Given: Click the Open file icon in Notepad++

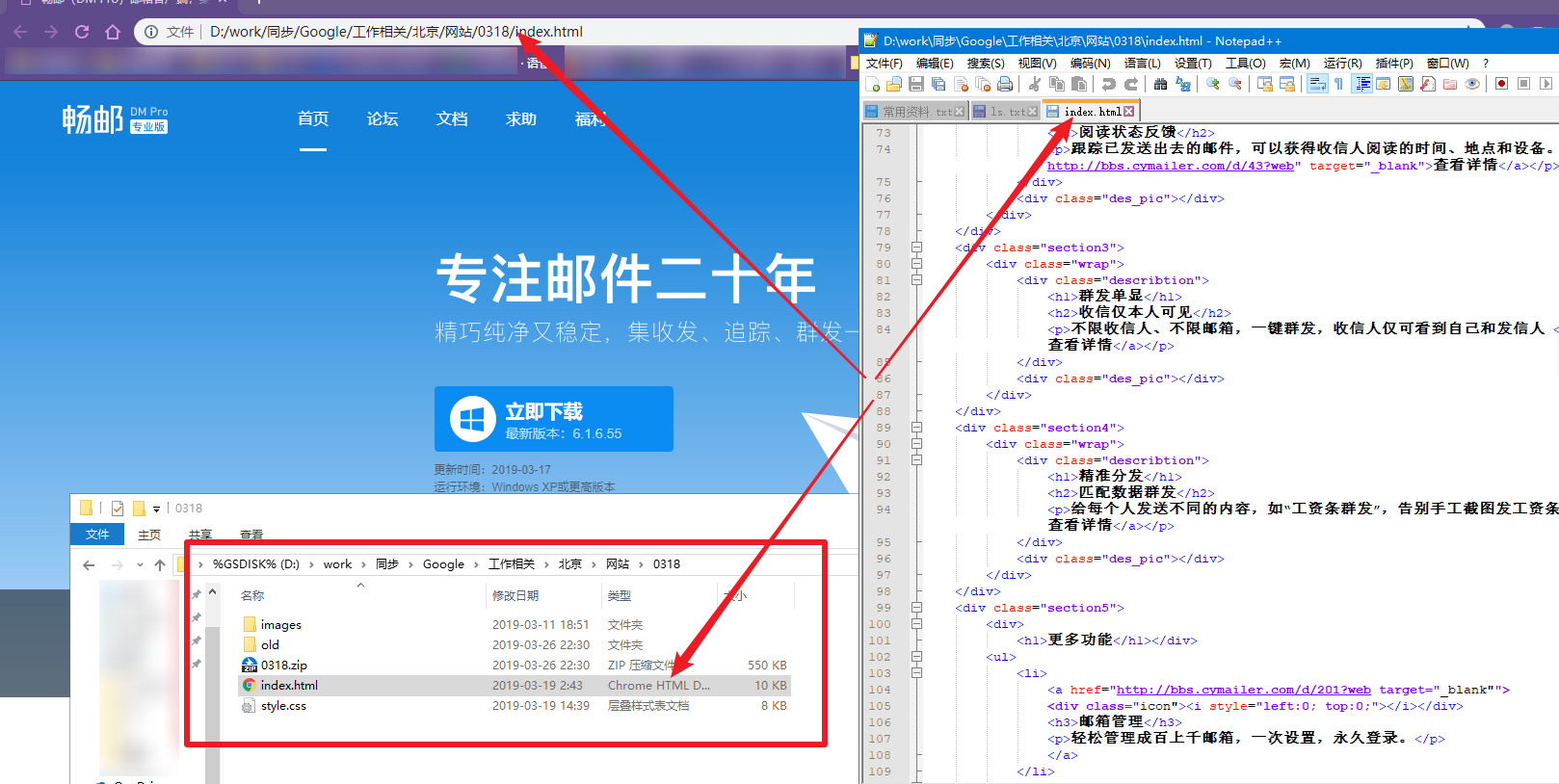Looking at the screenshot, I should (894, 85).
